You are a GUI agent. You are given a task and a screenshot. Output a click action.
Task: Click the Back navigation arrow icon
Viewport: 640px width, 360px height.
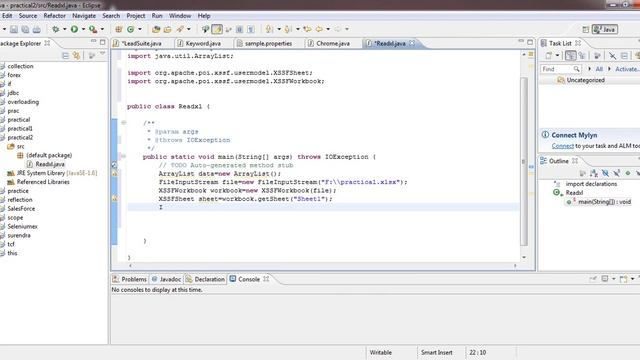click(x=319, y=29)
